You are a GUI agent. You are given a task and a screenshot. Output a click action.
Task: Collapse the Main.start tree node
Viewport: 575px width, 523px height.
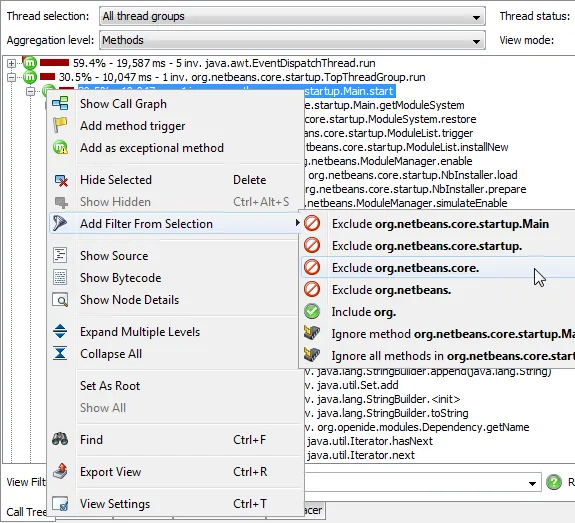point(31,91)
